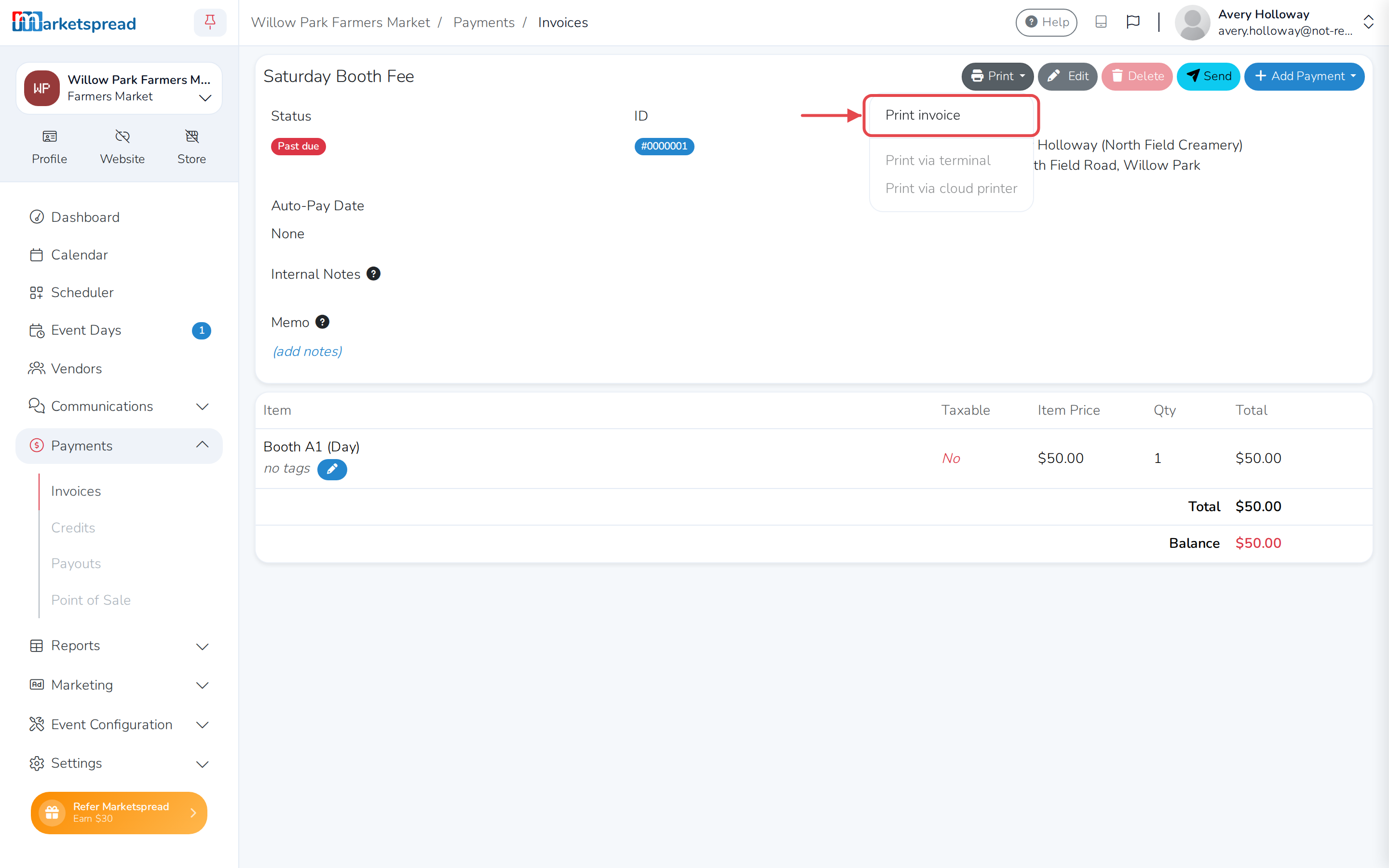Toggle the Print dropdown button
1389x868 pixels.
pyautogui.click(x=997, y=76)
